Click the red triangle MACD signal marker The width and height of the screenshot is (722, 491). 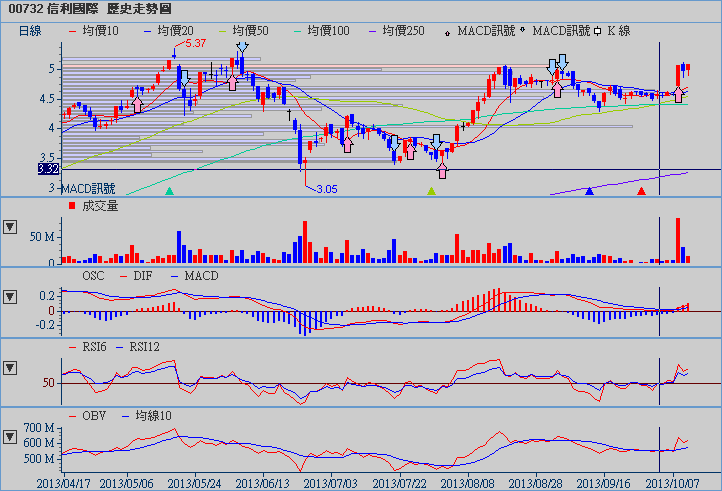tap(642, 190)
